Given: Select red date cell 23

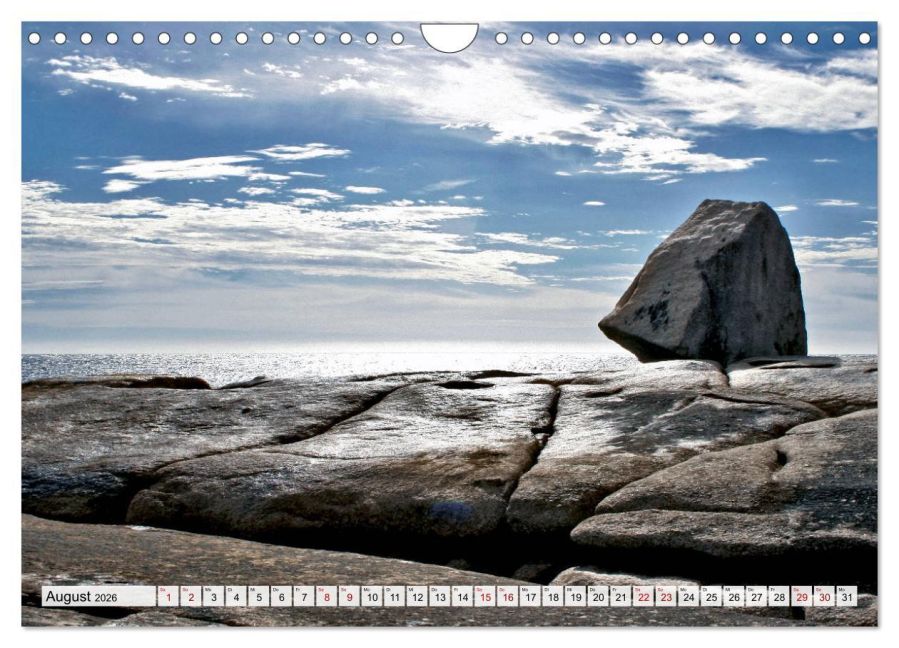Looking at the screenshot, I should tap(666, 596).
